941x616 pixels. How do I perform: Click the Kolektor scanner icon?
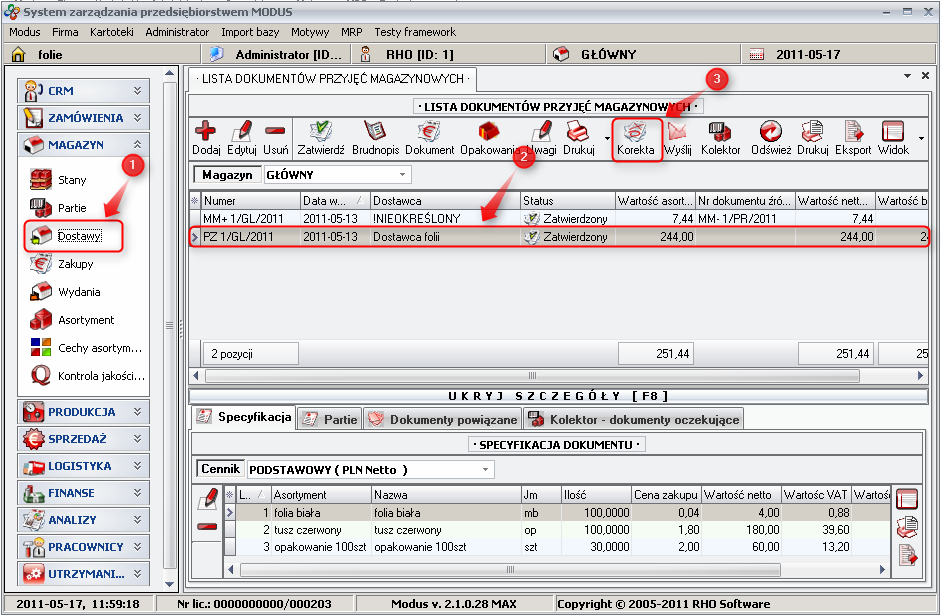pos(720,131)
